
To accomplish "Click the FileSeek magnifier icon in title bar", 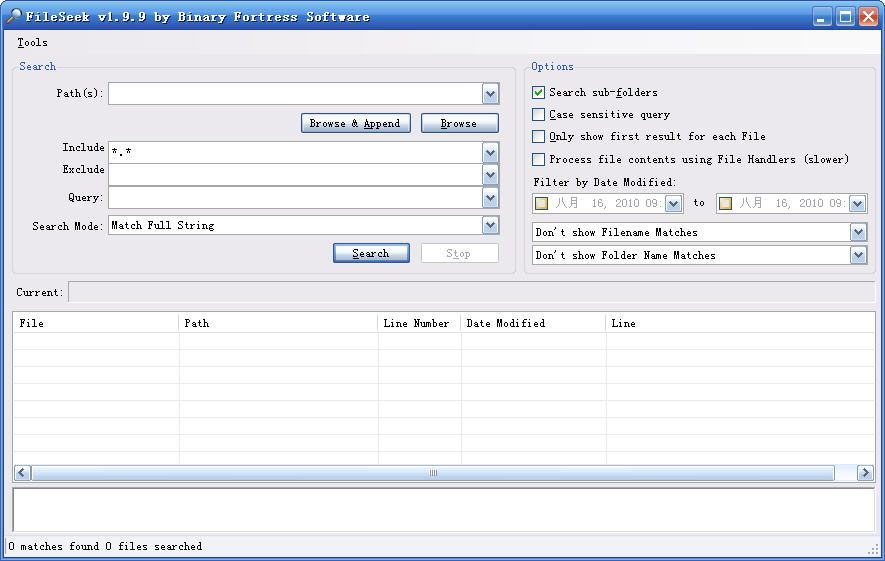I will (x=14, y=16).
